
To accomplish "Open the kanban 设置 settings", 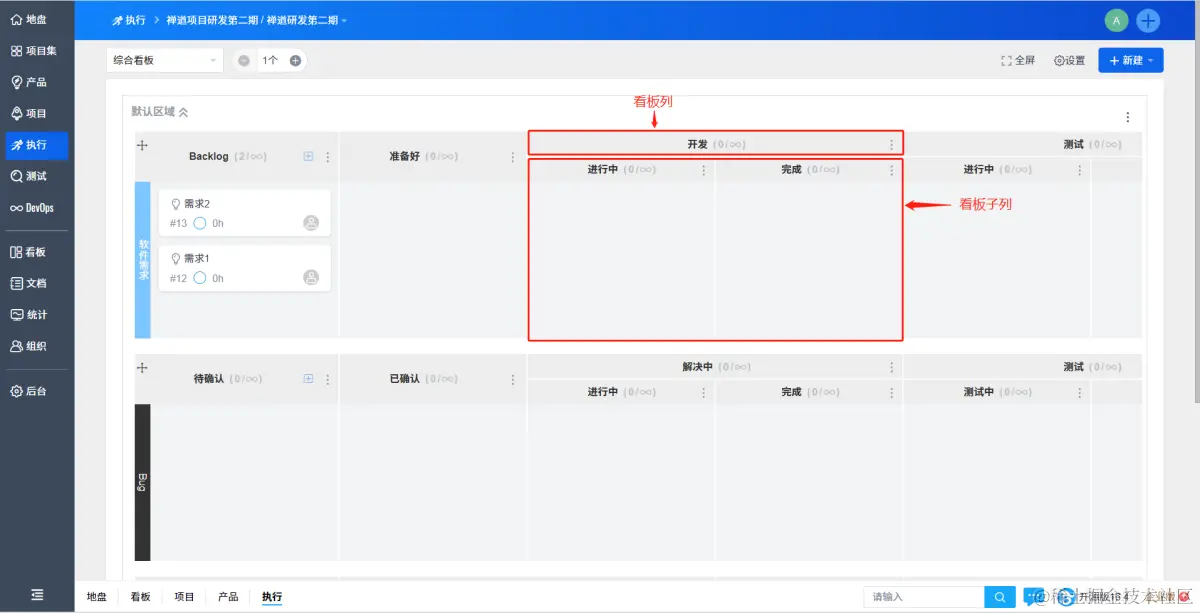I will [x=1069, y=60].
